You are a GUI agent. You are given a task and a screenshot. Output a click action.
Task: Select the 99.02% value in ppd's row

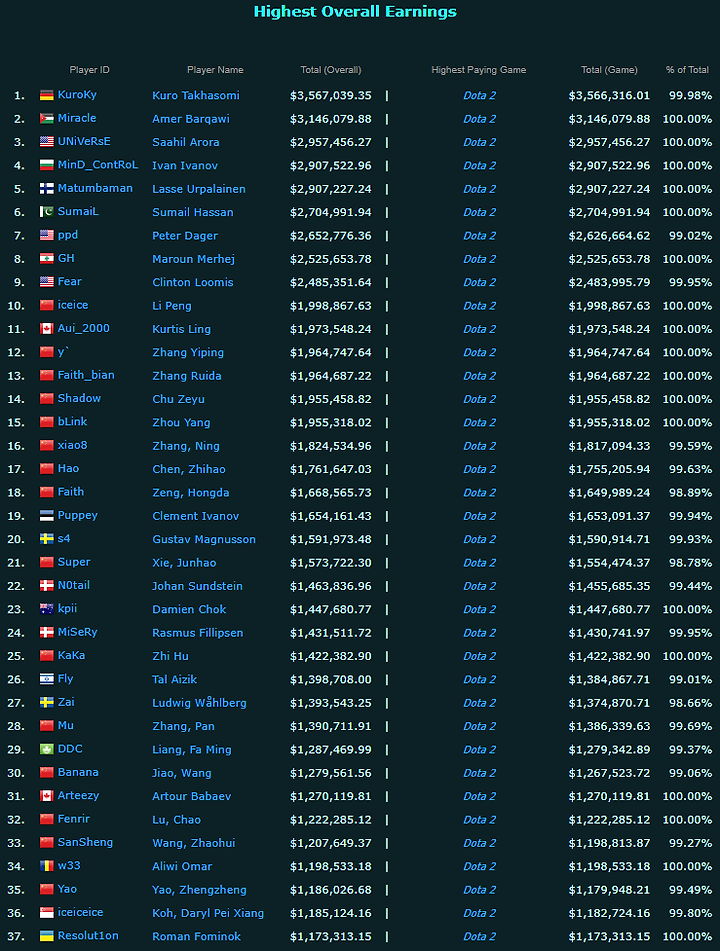pos(690,235)
